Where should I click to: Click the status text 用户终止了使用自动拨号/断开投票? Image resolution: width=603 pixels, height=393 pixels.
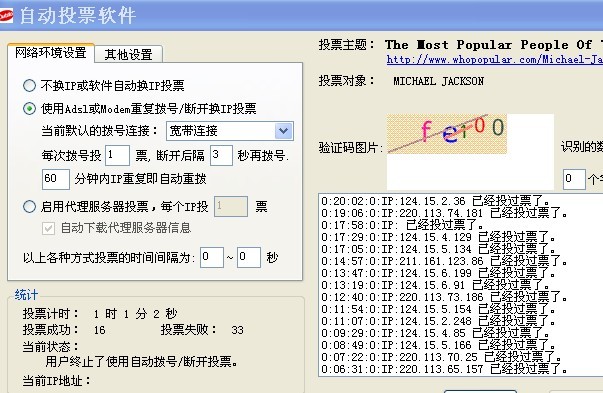142,361
